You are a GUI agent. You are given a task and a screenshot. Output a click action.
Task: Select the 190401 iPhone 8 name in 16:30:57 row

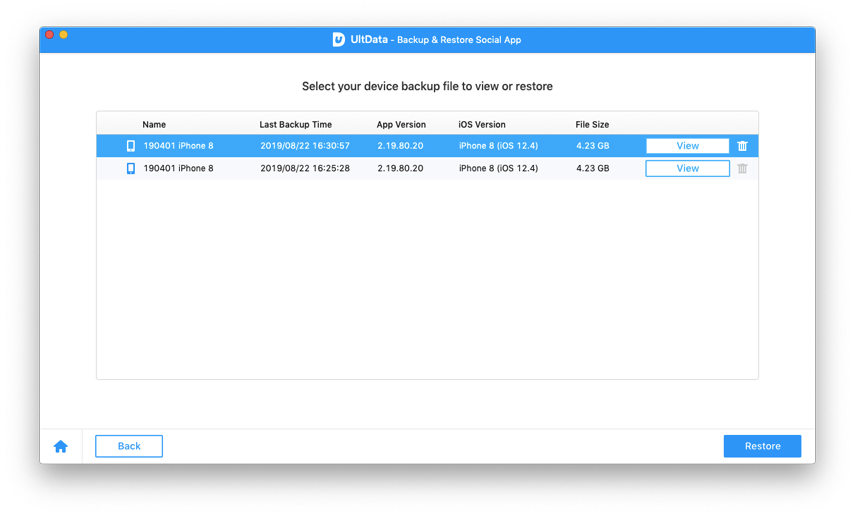click(x=178, y=146)
